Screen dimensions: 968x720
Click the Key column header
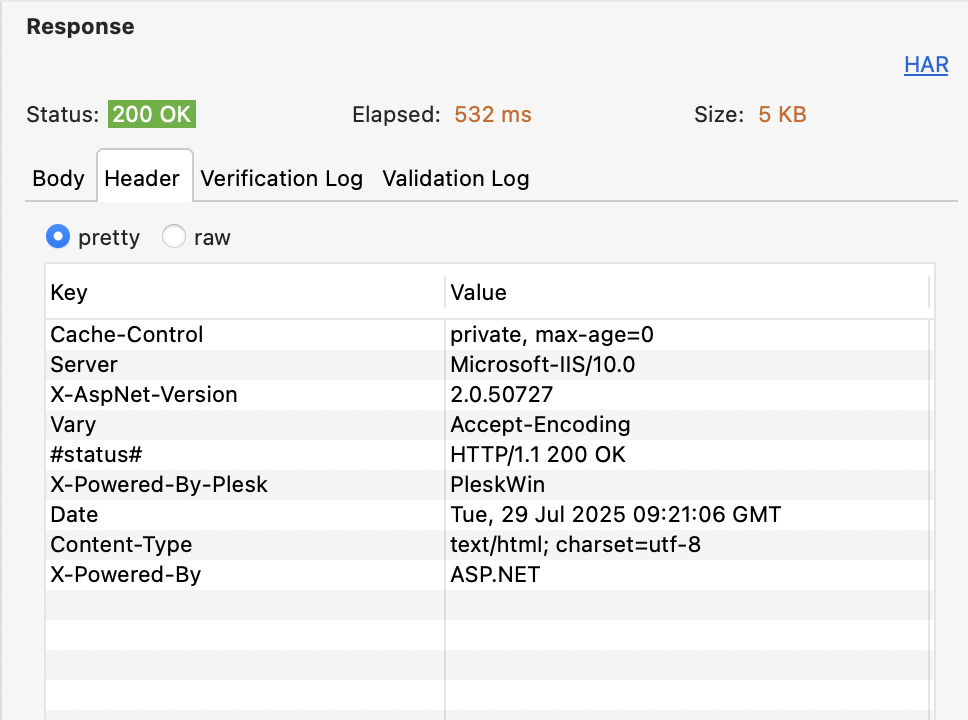(x=245, y=292)
